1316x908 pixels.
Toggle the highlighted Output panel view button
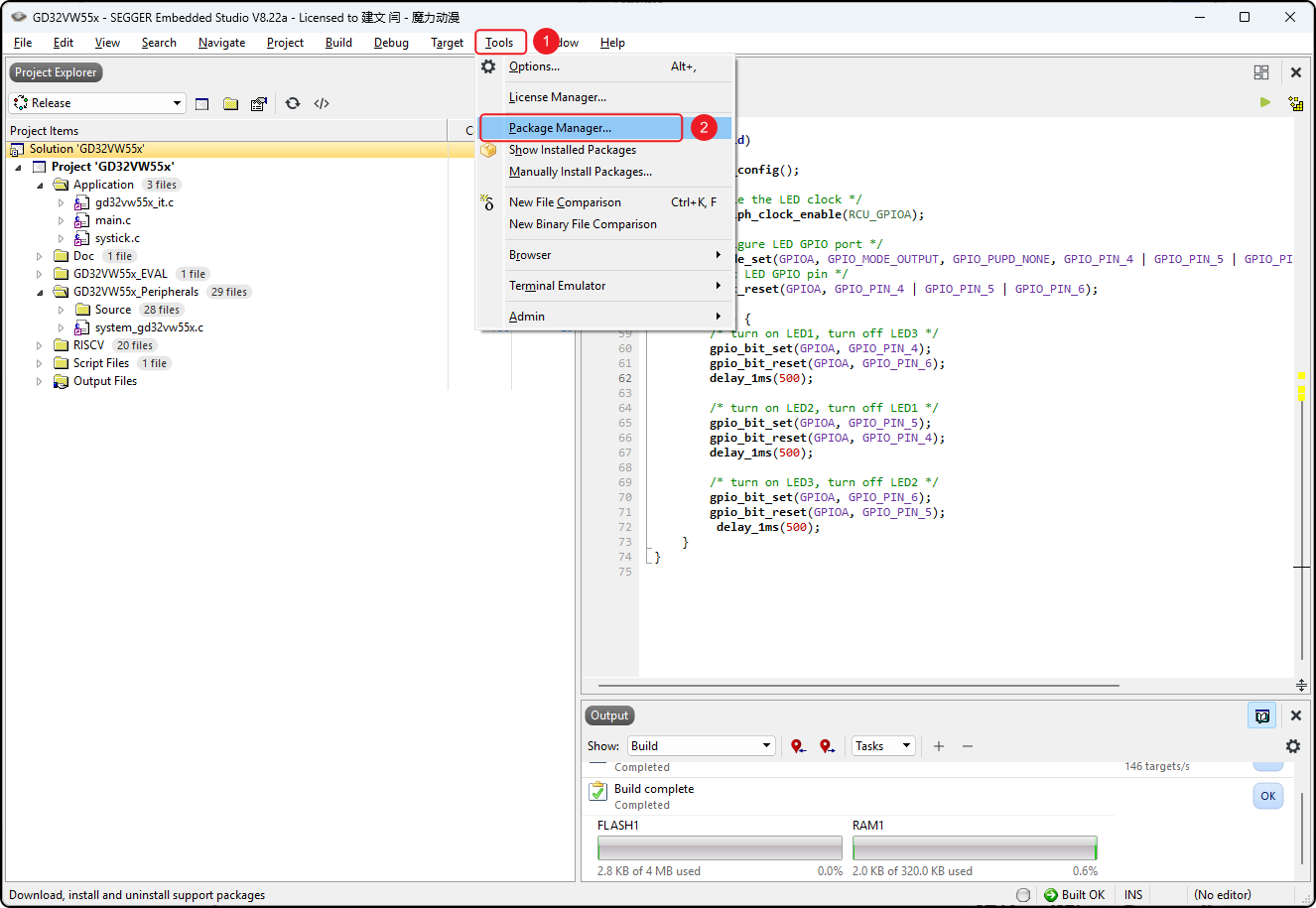click(1261, 715)
